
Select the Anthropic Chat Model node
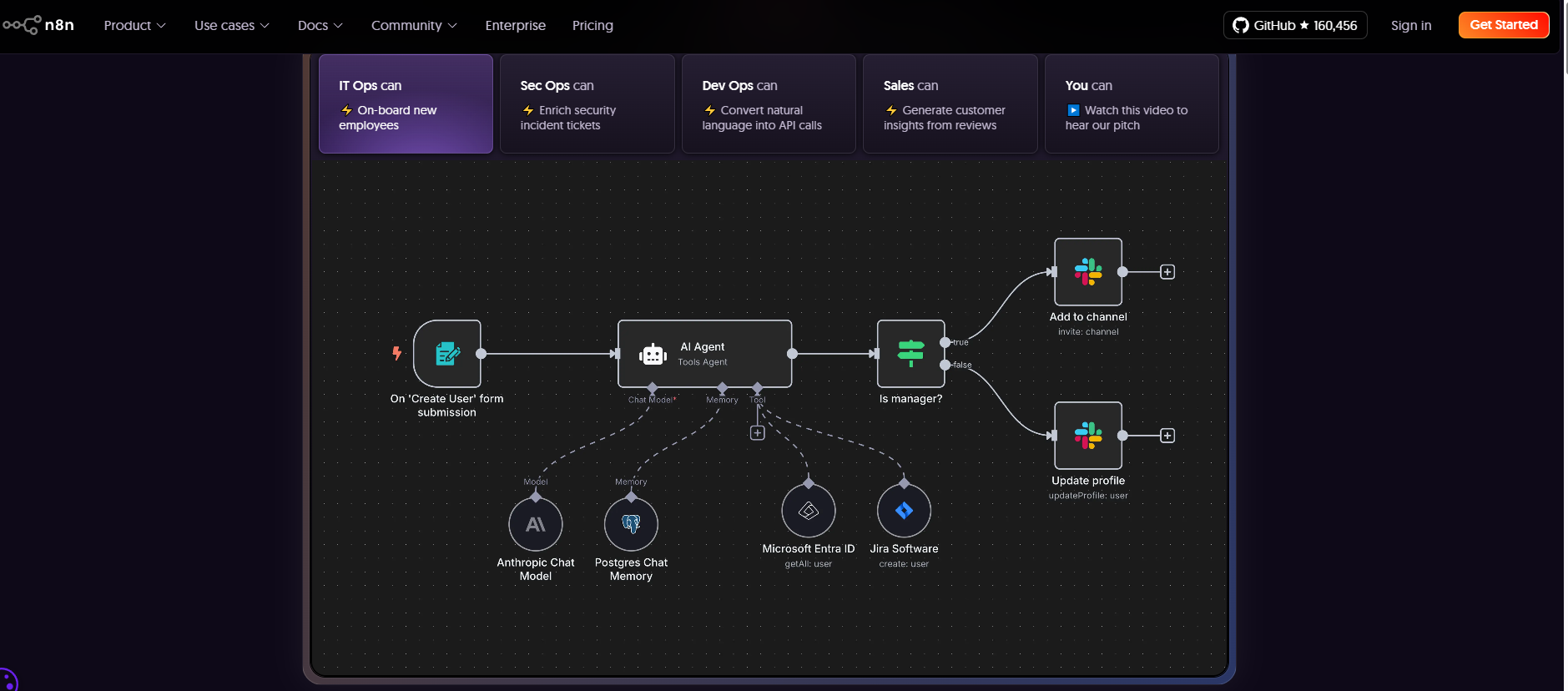(x=536, y=524)
